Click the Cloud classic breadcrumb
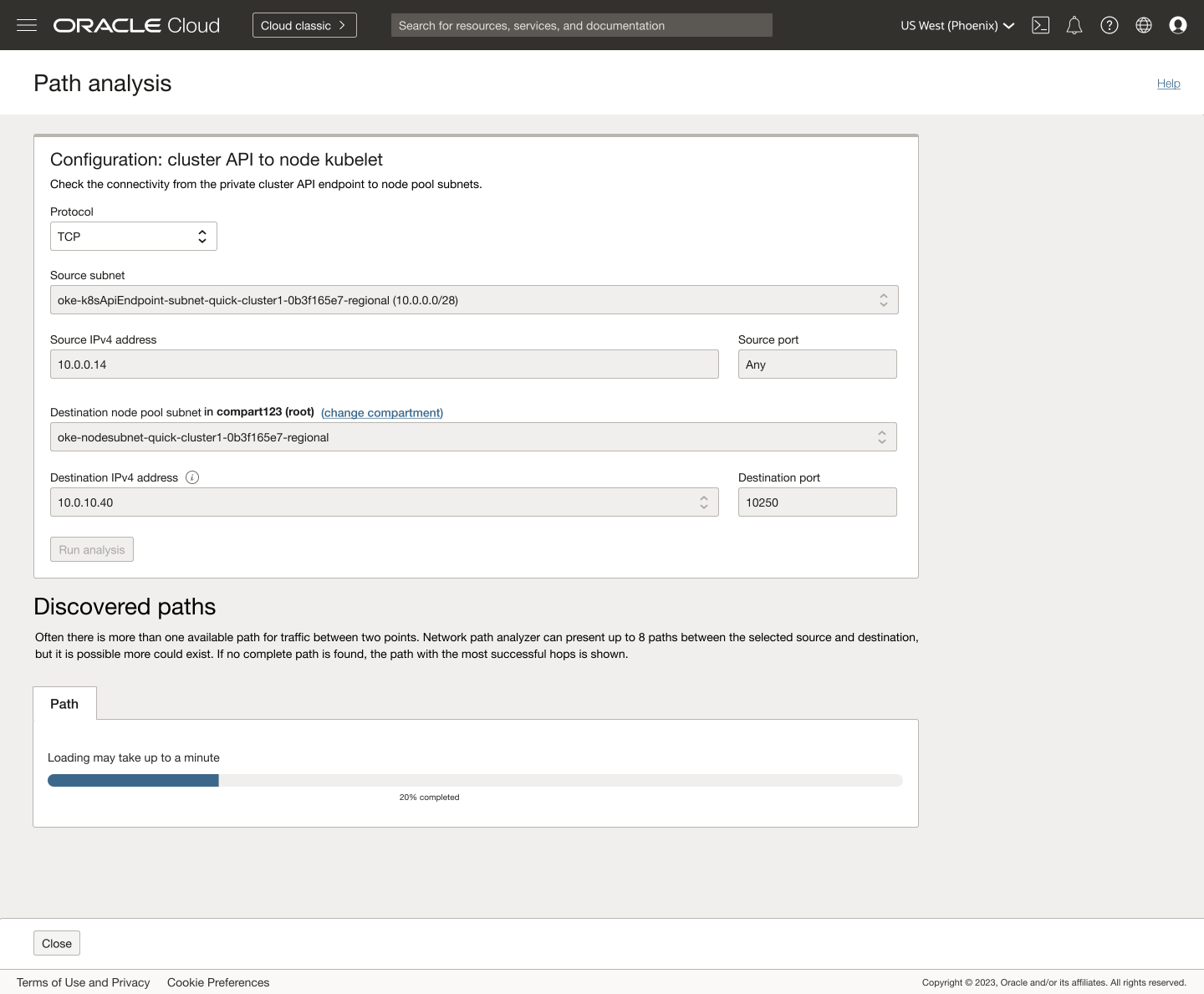The width and height of the screenshot is (1204, 994). [x=304, y=25]
